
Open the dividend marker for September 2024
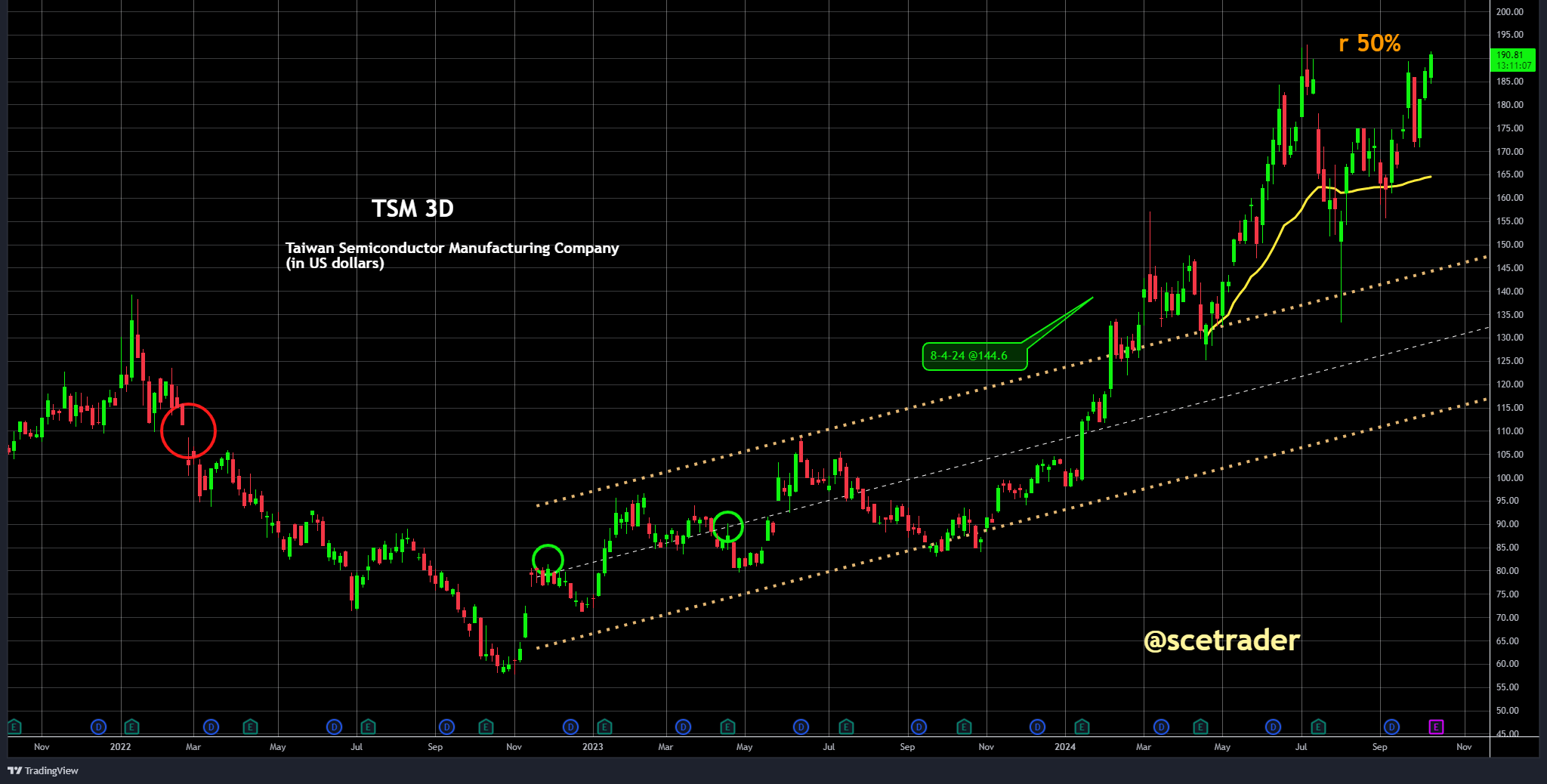click(1391, 727)
